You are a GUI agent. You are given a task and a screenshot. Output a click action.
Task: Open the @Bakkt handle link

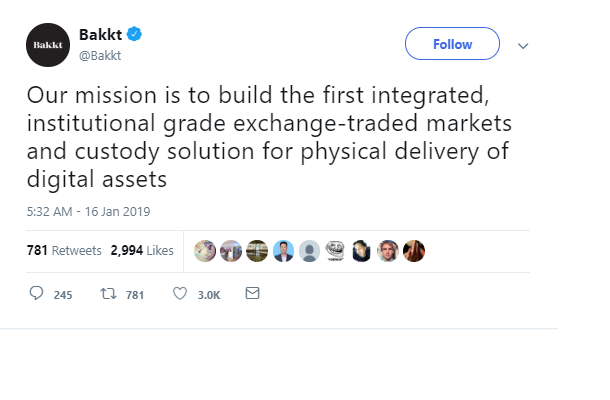pos(100,56)
